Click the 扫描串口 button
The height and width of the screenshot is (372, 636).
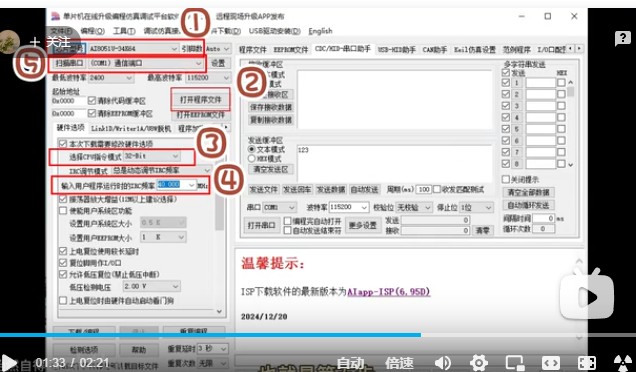click(x=69, y=63)
